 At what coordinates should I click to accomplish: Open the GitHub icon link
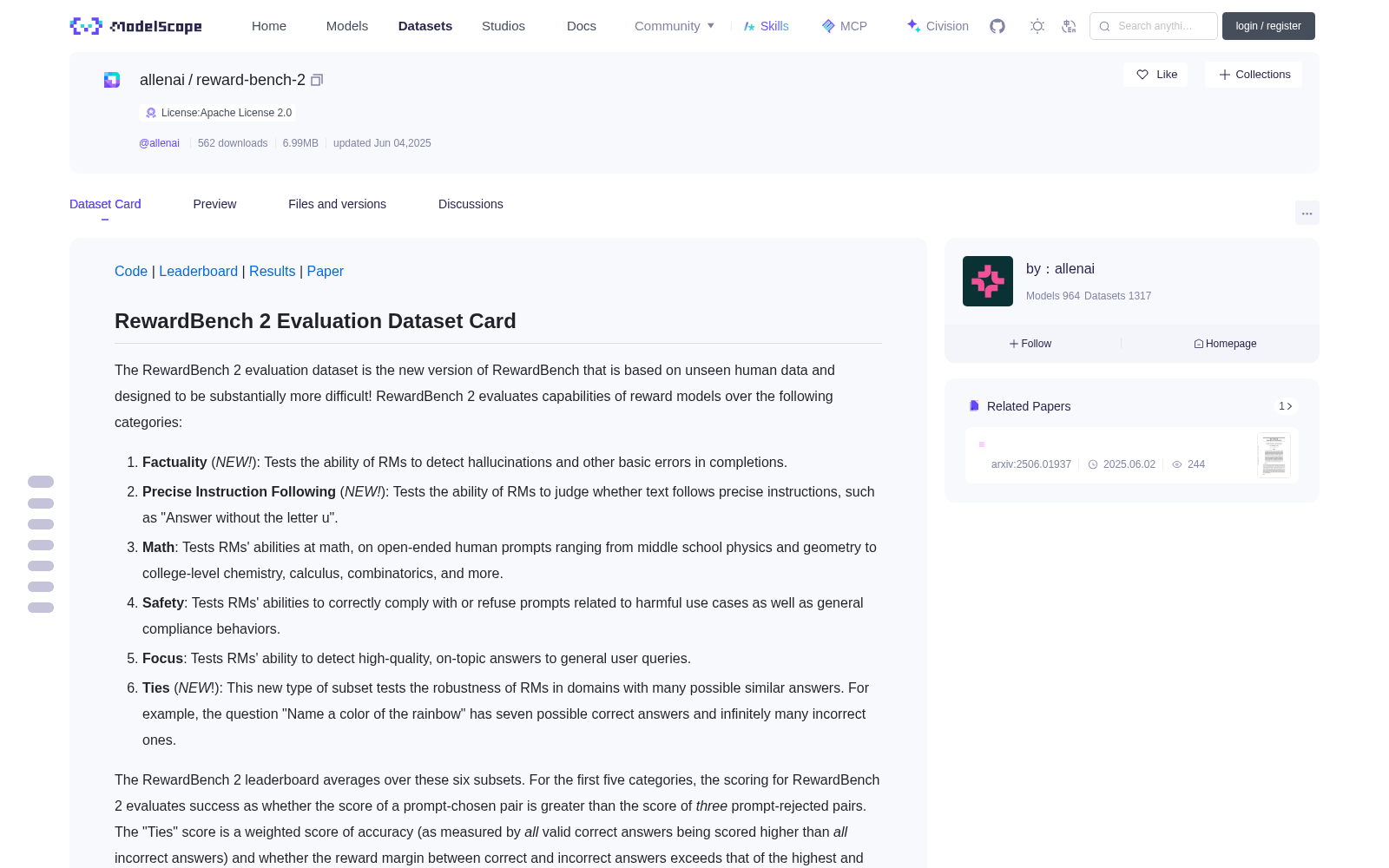[x=997, y=26]
